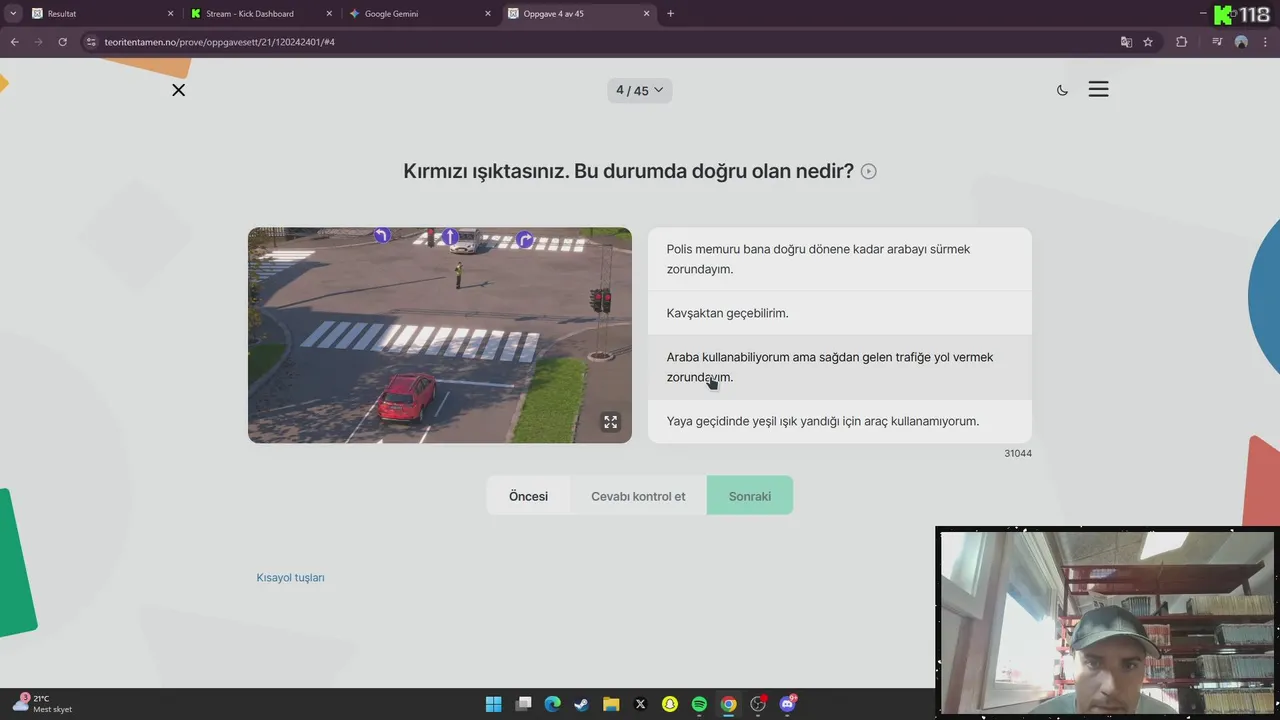Go to next question with Sonraki
1280x720 pixels.
point(750,496)
